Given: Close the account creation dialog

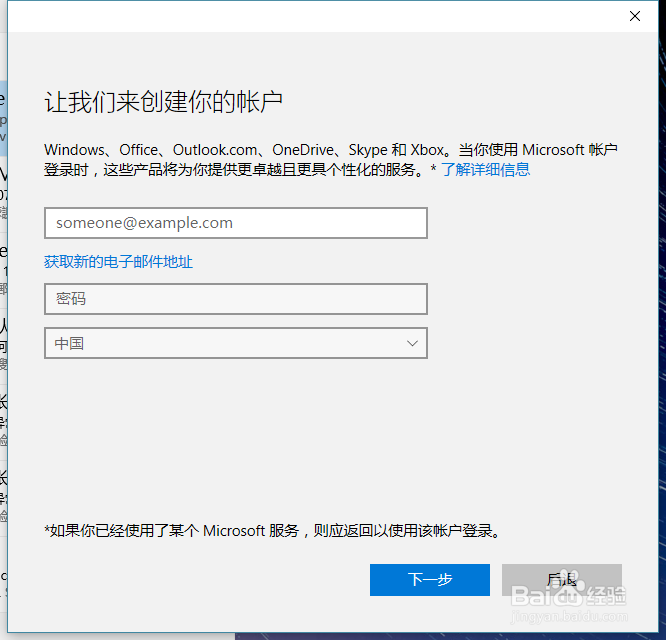Looking at the screenshot, I should point(635,16).
